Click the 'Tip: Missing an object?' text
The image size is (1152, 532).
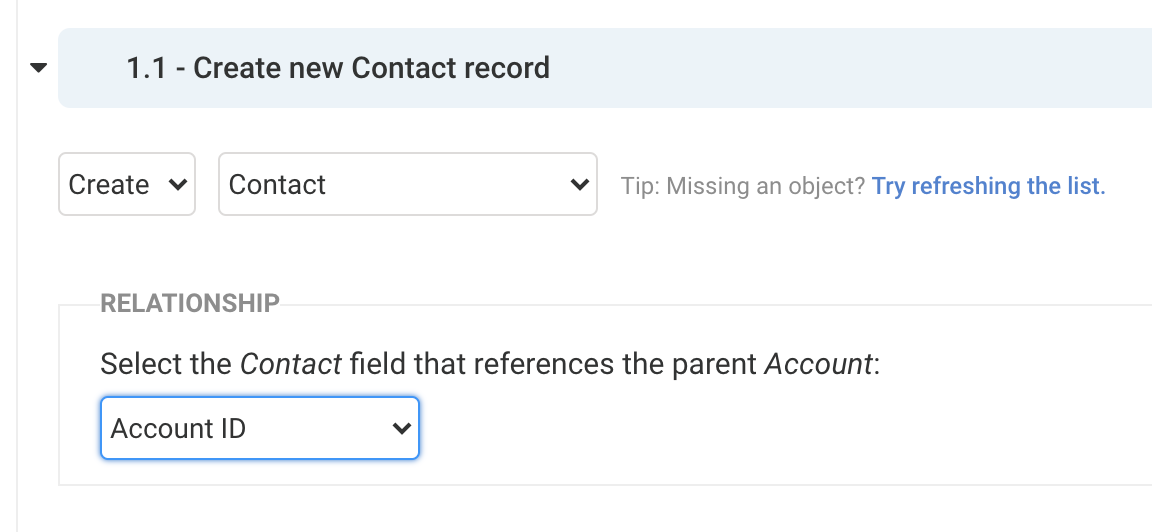[742, 186]
